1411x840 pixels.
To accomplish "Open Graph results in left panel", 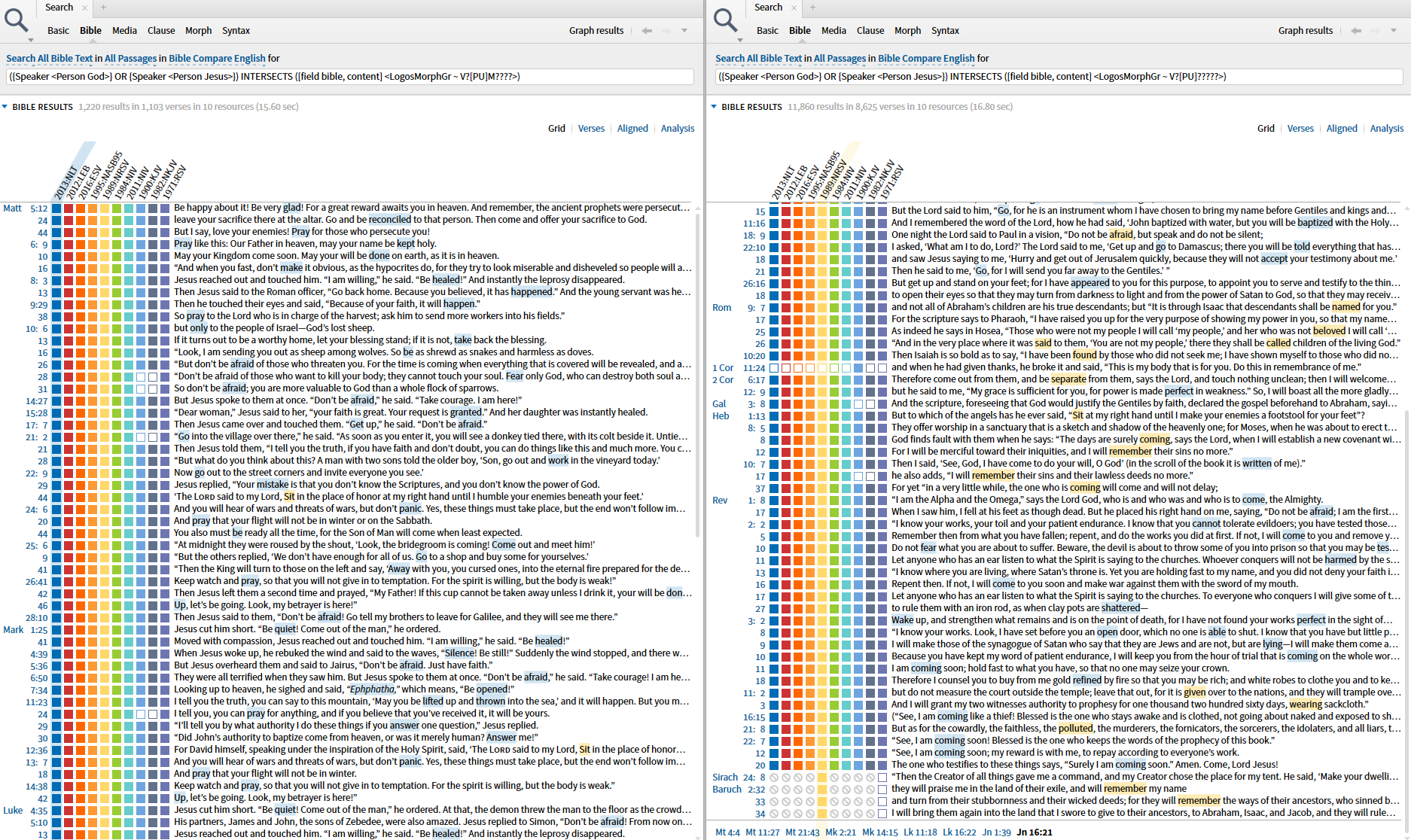I will coord(596,31).
